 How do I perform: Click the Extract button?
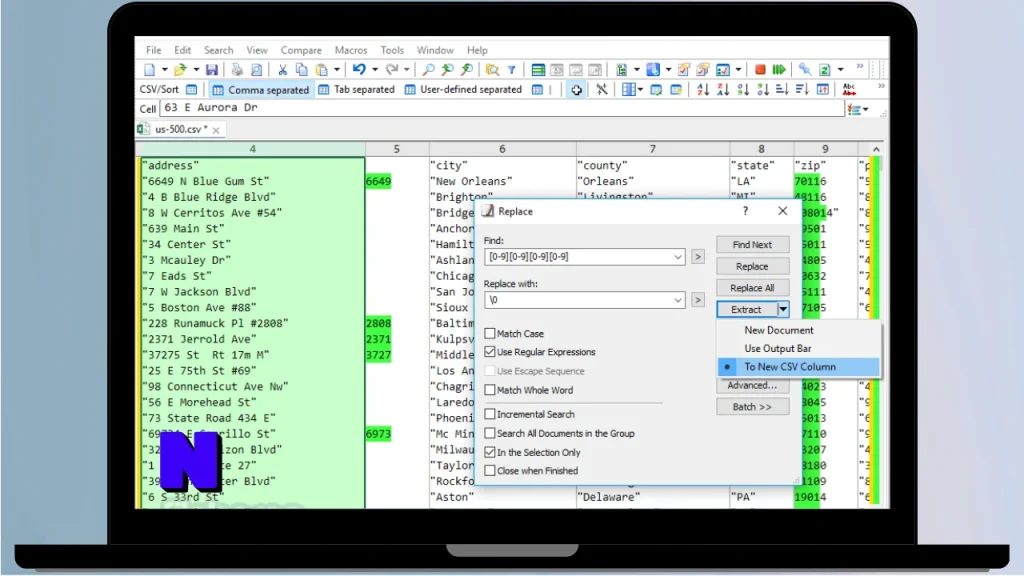746,310
